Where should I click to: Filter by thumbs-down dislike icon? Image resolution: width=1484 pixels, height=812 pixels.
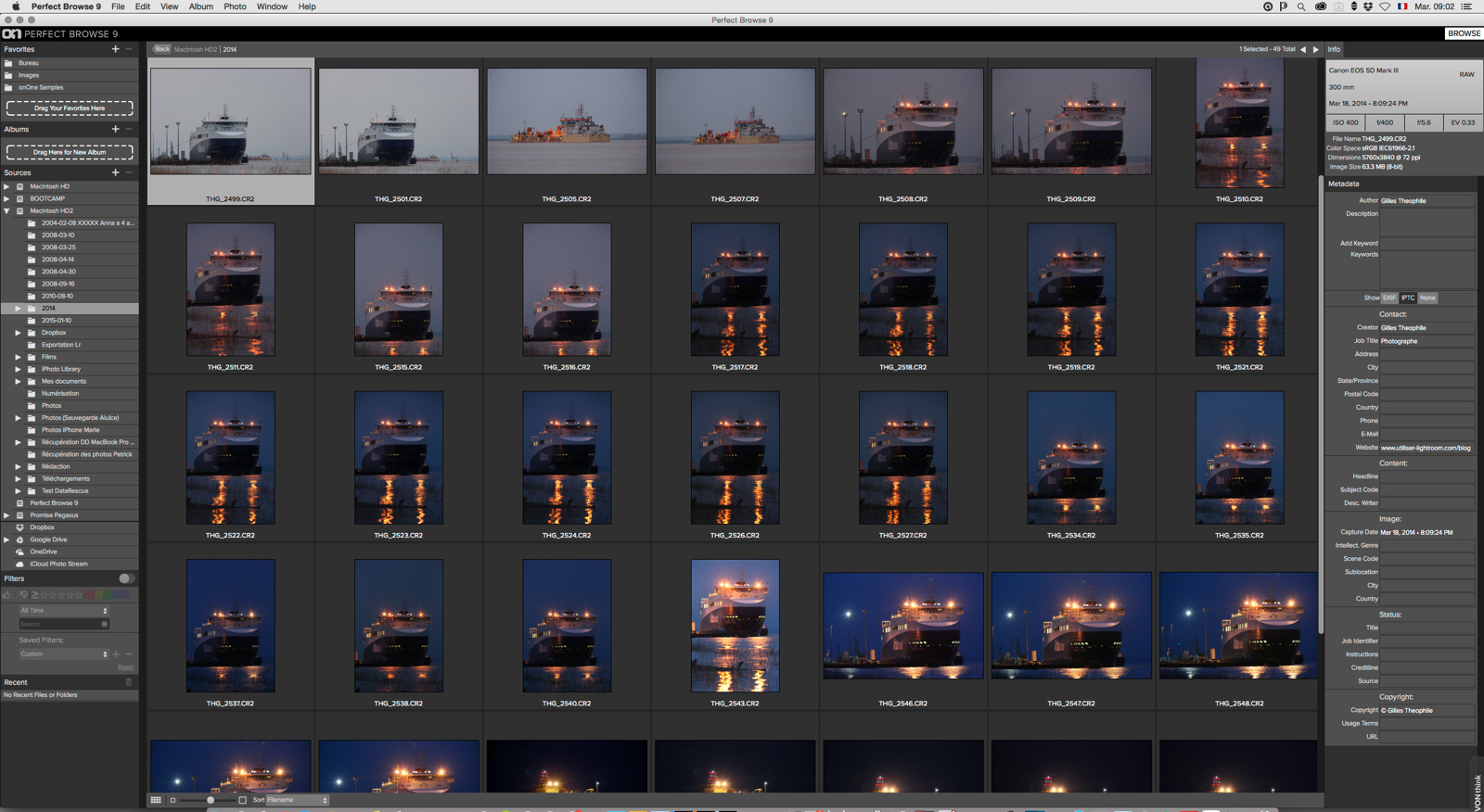[x=24, y=595]
